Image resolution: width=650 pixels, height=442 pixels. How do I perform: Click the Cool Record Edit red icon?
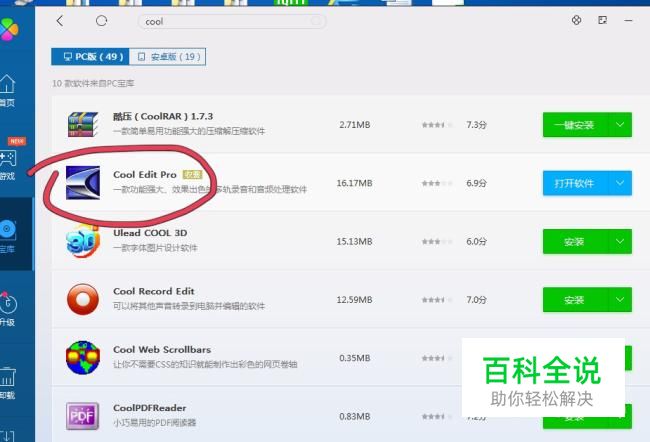click(x=83, y=299)
